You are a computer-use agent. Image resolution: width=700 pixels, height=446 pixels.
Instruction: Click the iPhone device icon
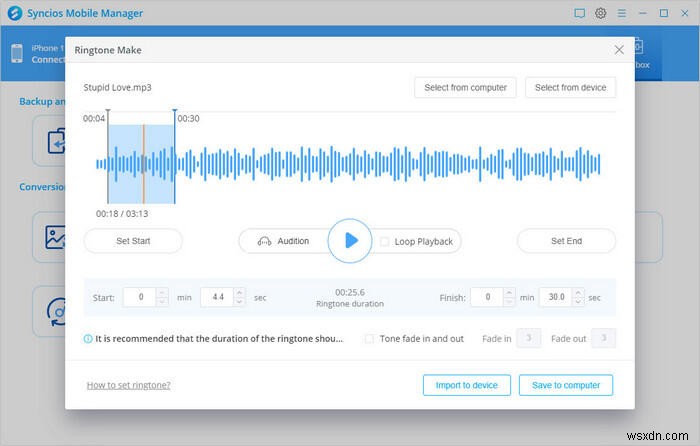click(x=17, y=53)
